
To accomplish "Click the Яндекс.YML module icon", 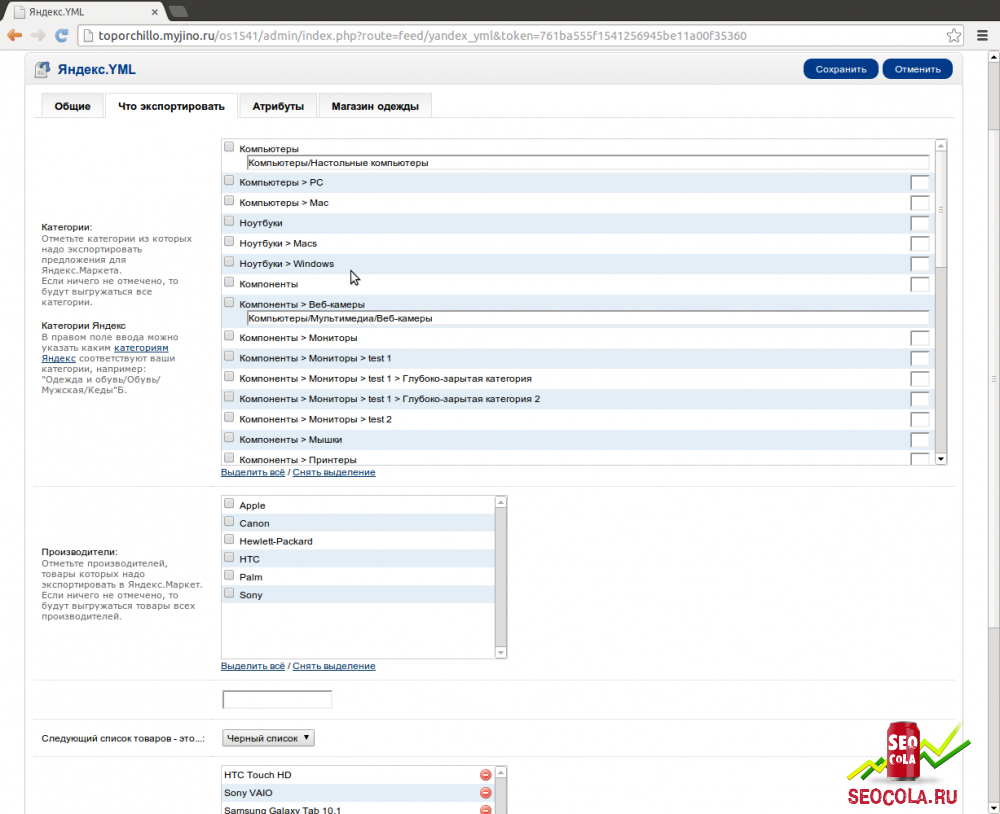I will point(42,70).
